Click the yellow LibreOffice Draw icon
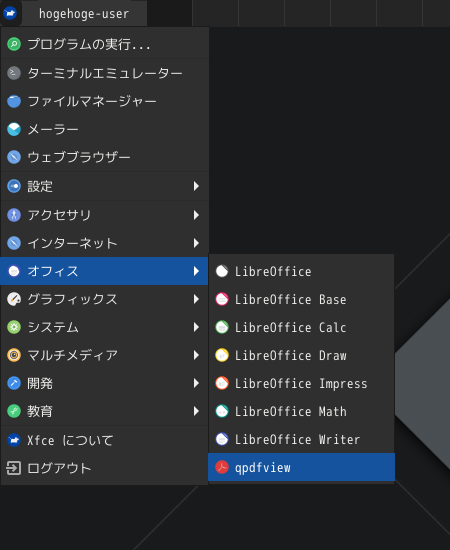This screenshot has height=550, width=450. (222, 355)
